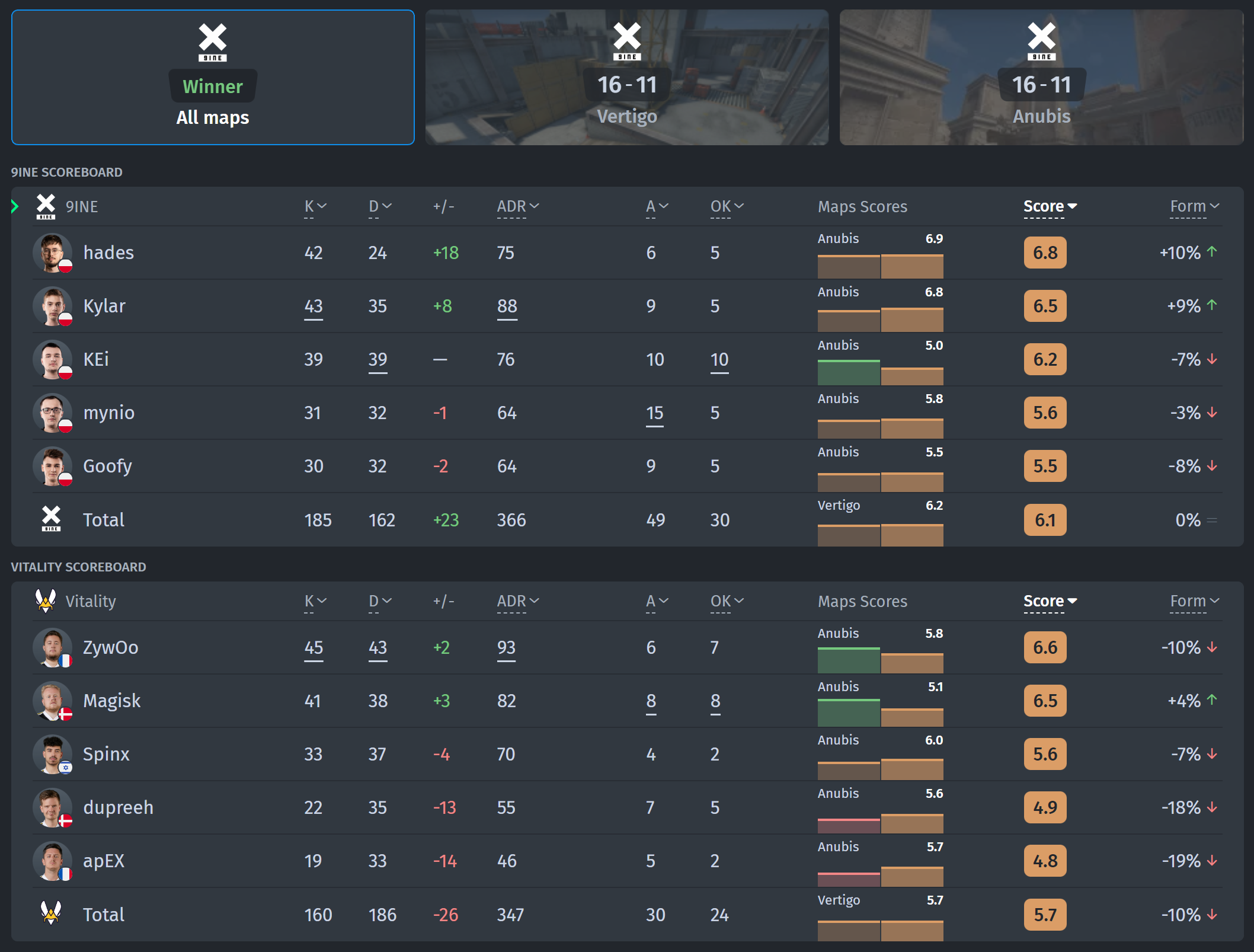Click the Vitality logo in Total row

(x=52, y=913)
